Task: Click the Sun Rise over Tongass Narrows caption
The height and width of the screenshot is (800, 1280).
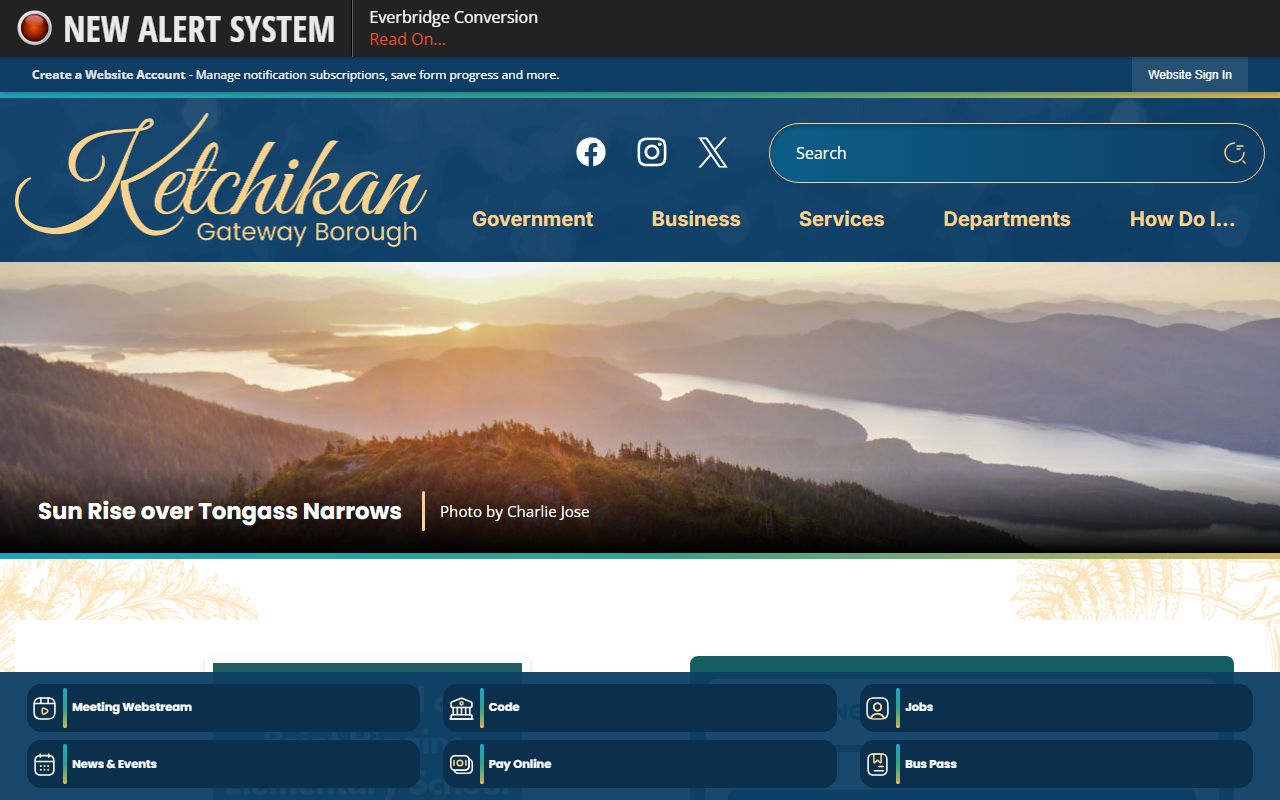Action: click(220, 511)
